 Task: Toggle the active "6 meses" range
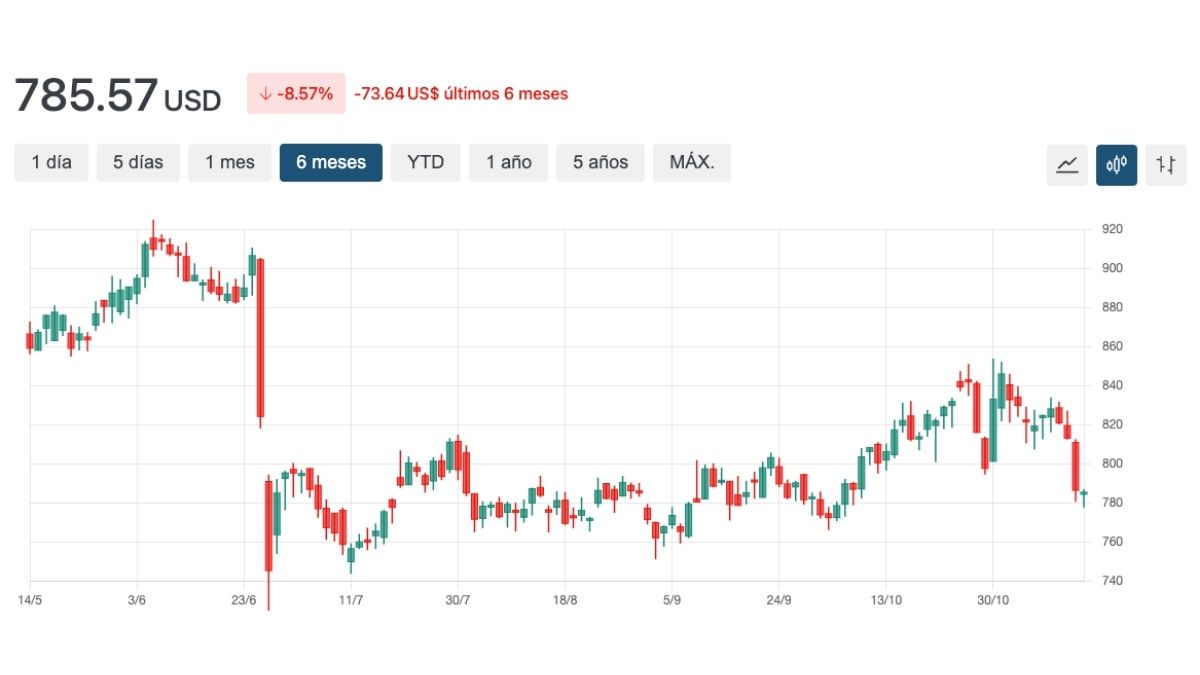coord(331,162)
